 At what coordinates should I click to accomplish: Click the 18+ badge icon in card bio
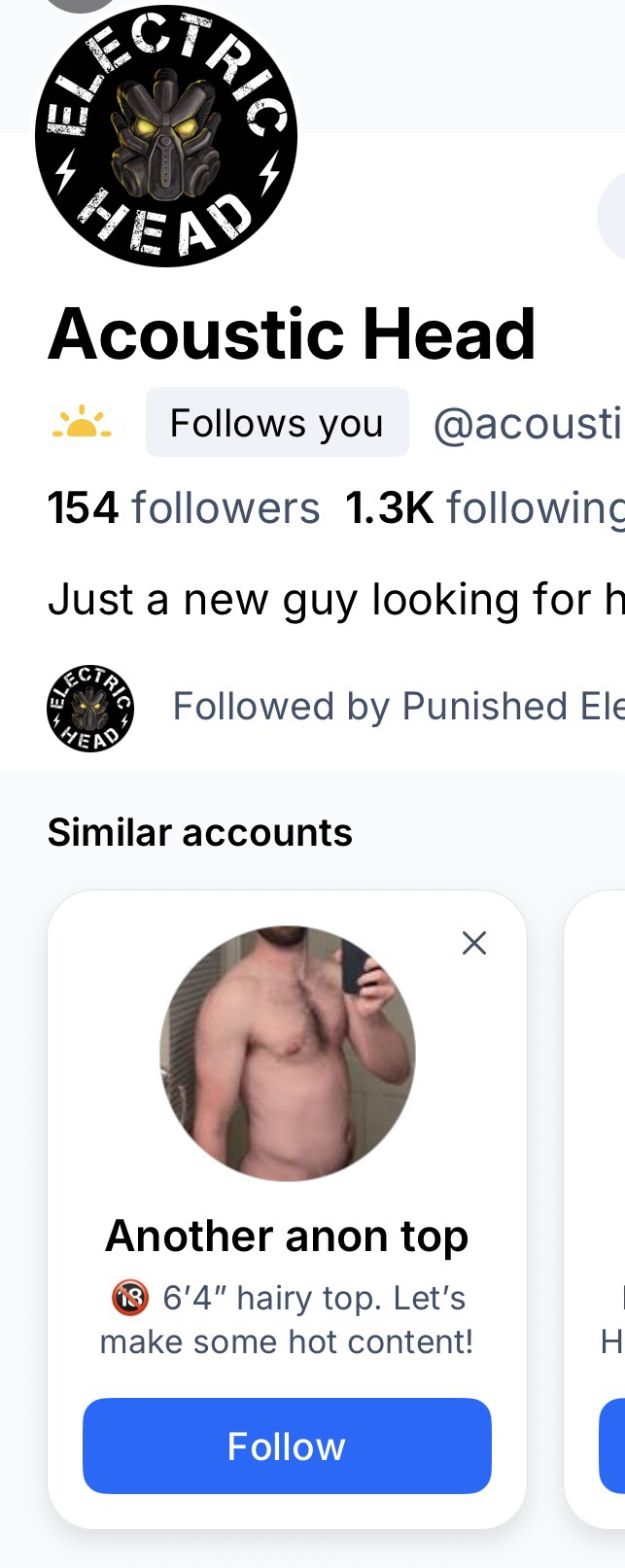click(x=130, y=1297)
